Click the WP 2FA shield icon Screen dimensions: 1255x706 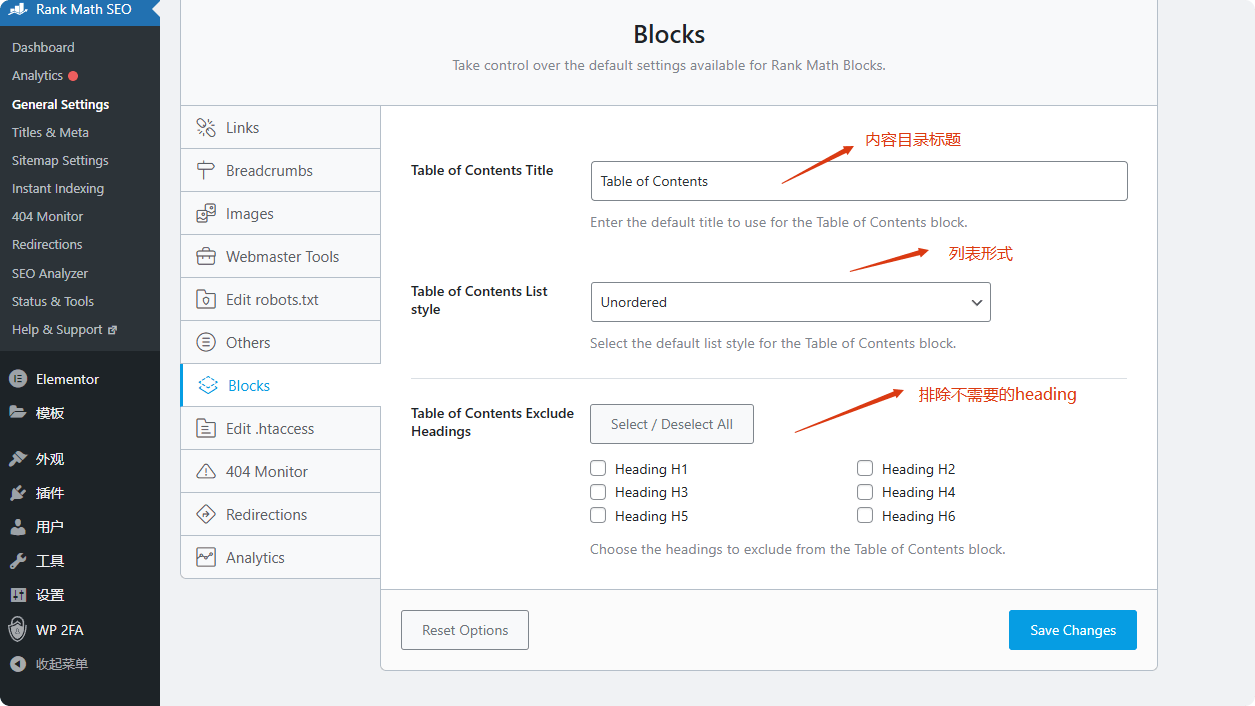[x=17, y=629]
